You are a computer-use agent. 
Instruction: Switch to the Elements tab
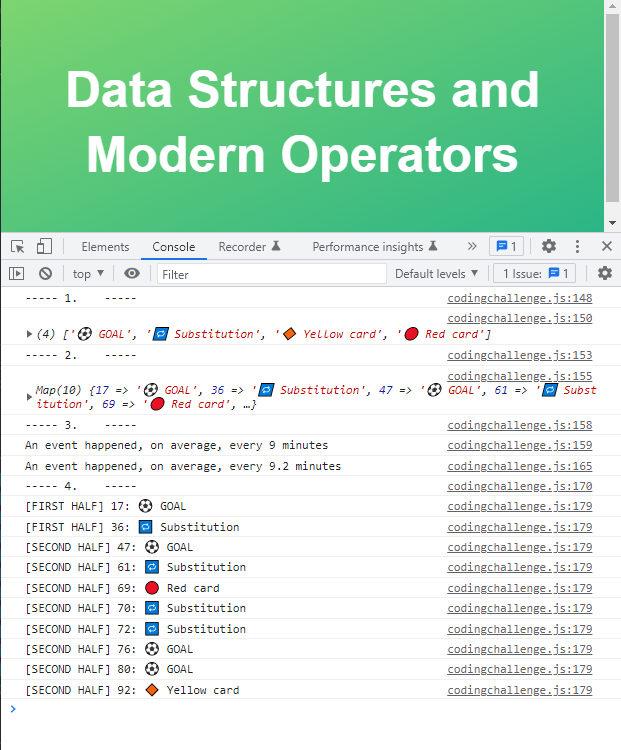(x=105, y=247)
